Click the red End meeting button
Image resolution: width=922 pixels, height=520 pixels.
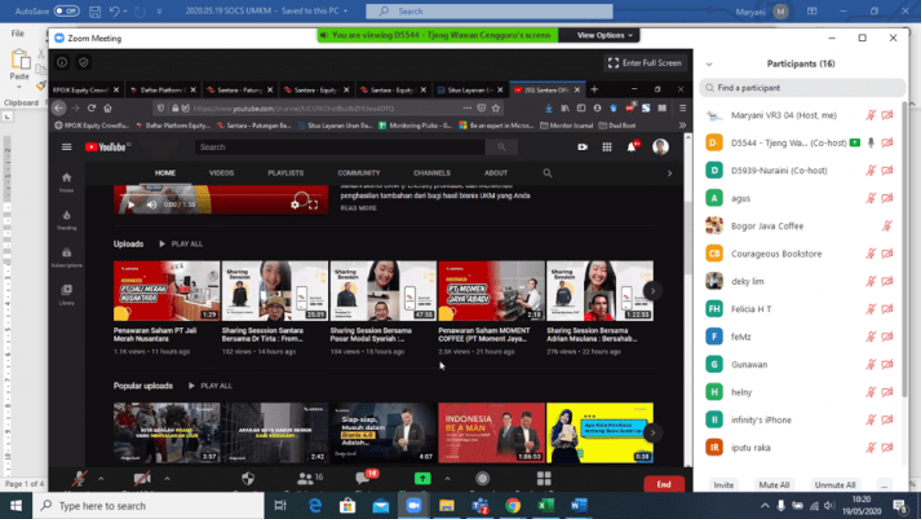click(664, 484)
